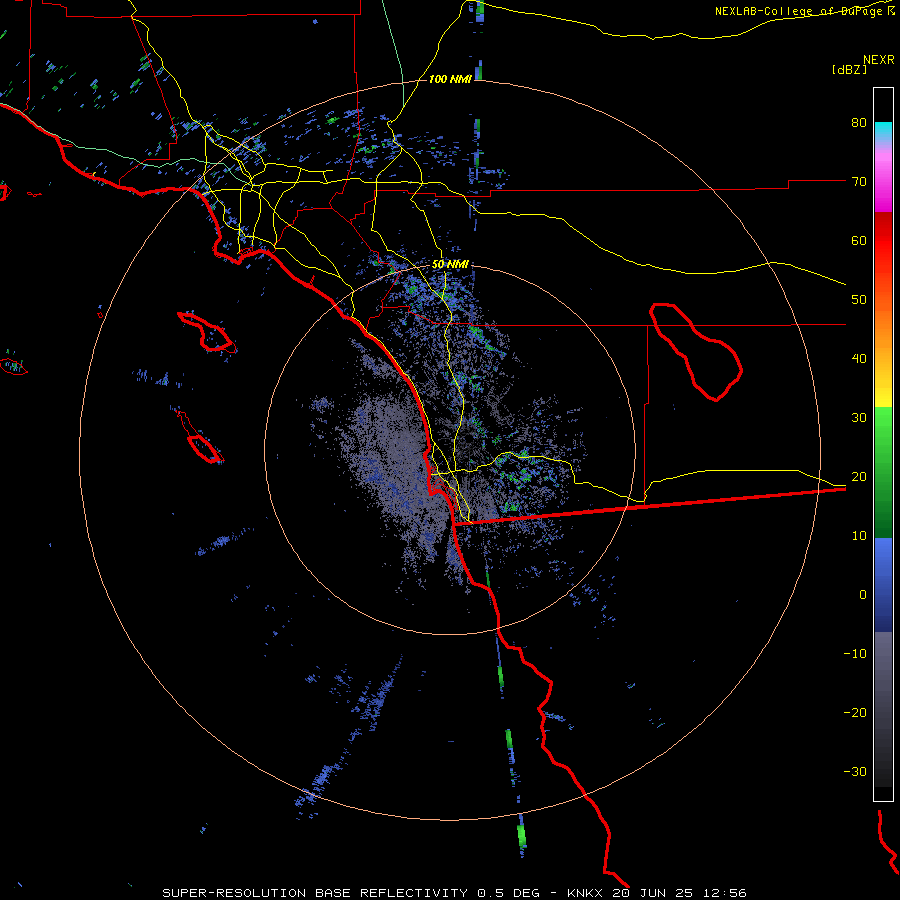Click the 100 NMI range ring label
Image resolution: width=900 pixels, height=900 pixels.
(x=450, y=79)
